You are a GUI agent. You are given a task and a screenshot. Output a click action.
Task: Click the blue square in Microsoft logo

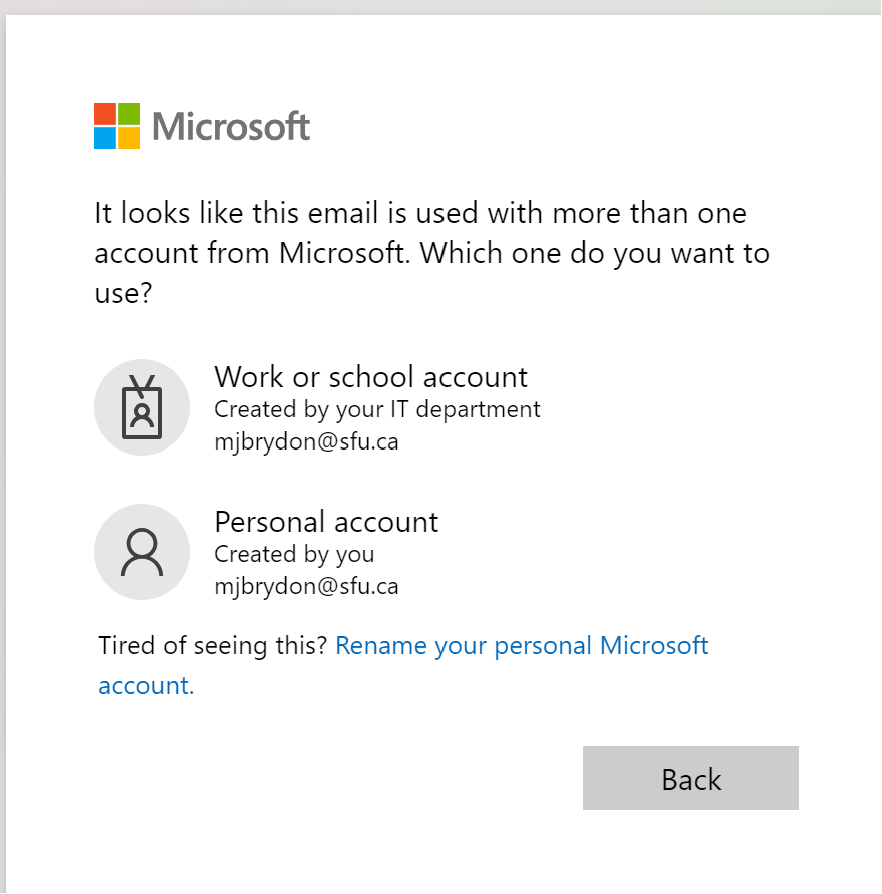[x=105, y=138]
